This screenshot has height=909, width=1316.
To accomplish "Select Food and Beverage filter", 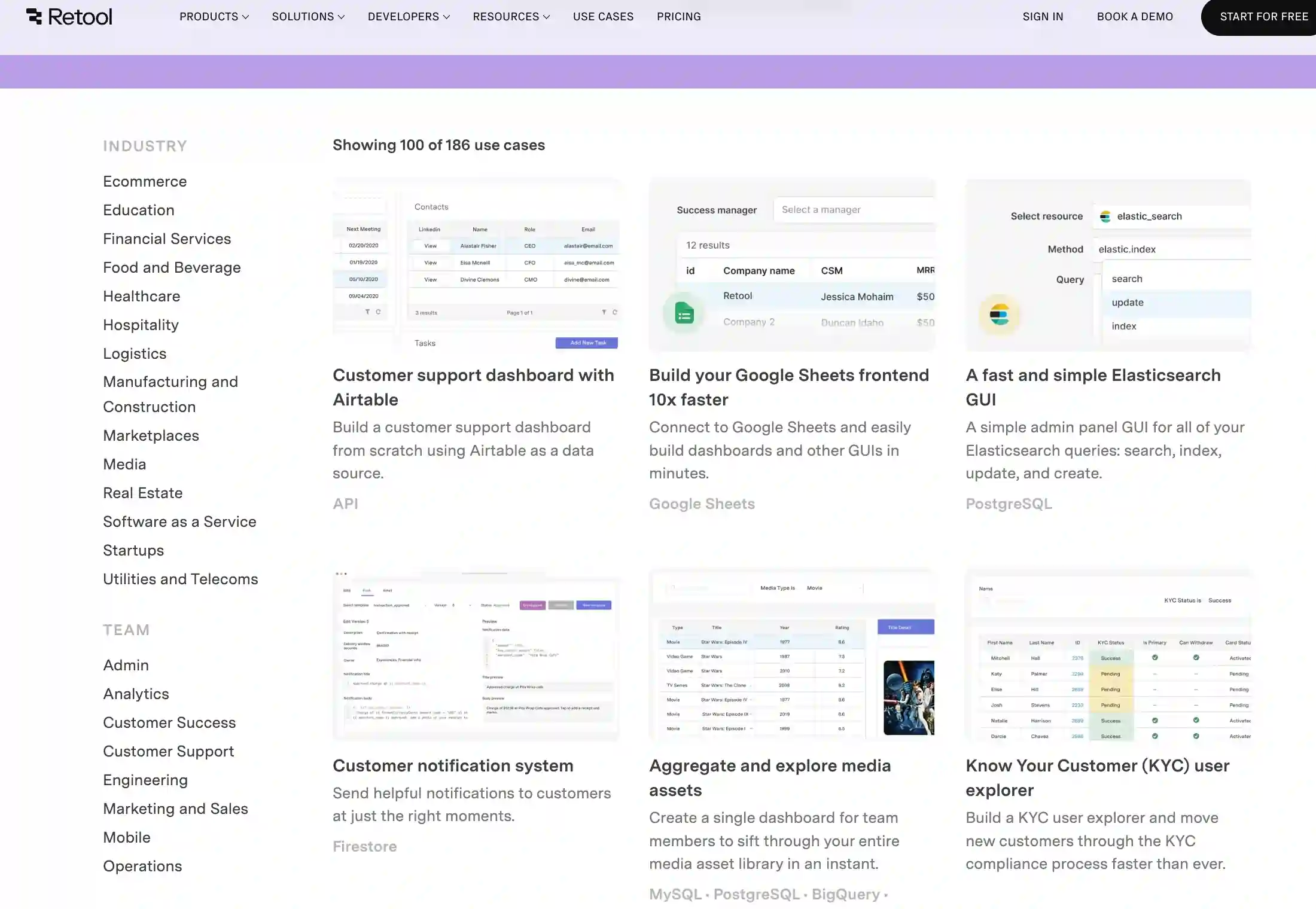I will [172, 267].
